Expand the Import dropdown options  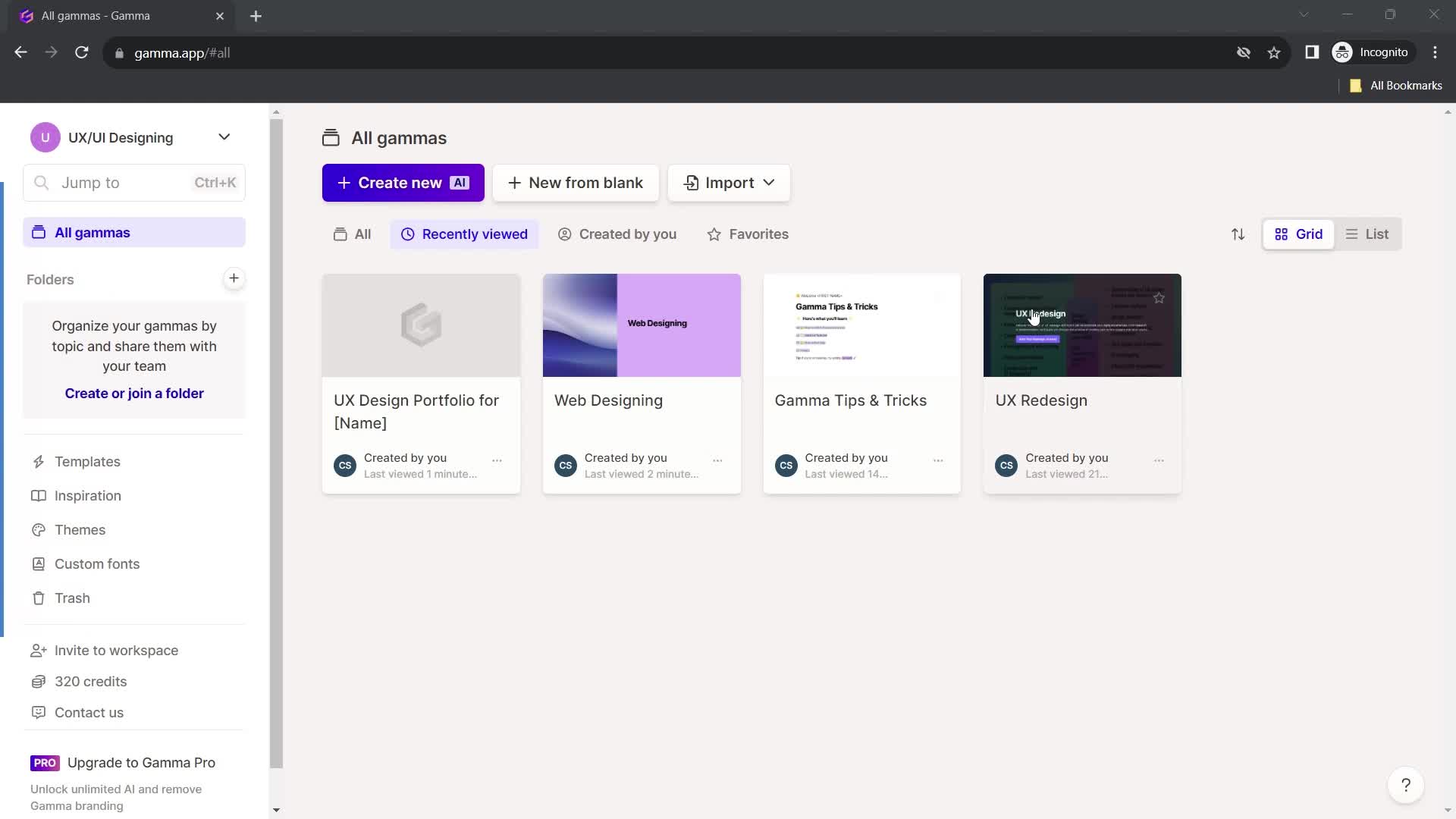tap(770, 183)
